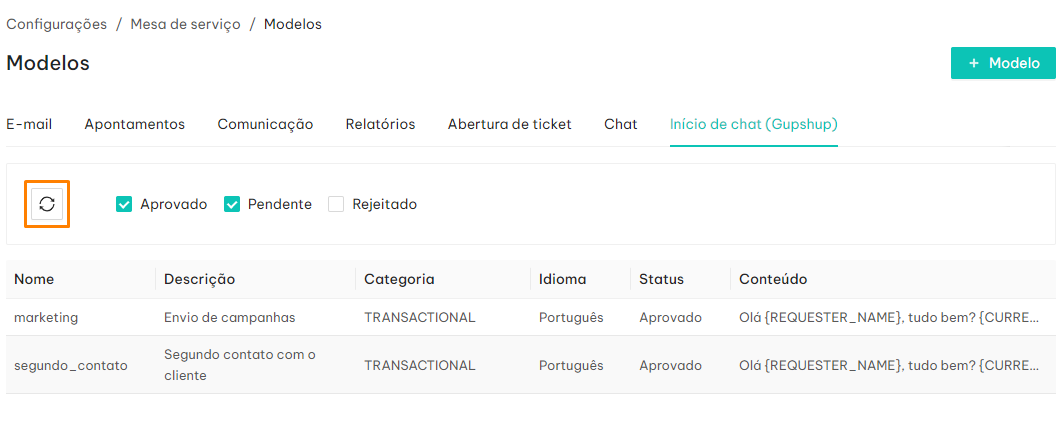Viewport: 1063px width, 439px height.
Task: Open the segundo_contato template row
Action: pyautogui.click(x=531, y=364)
